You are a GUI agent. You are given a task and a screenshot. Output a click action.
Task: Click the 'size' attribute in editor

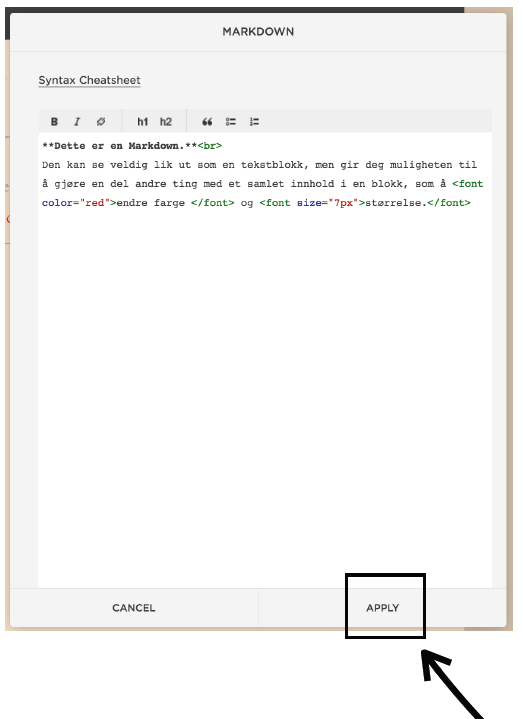pyautogui.click(x=309, y=203)
